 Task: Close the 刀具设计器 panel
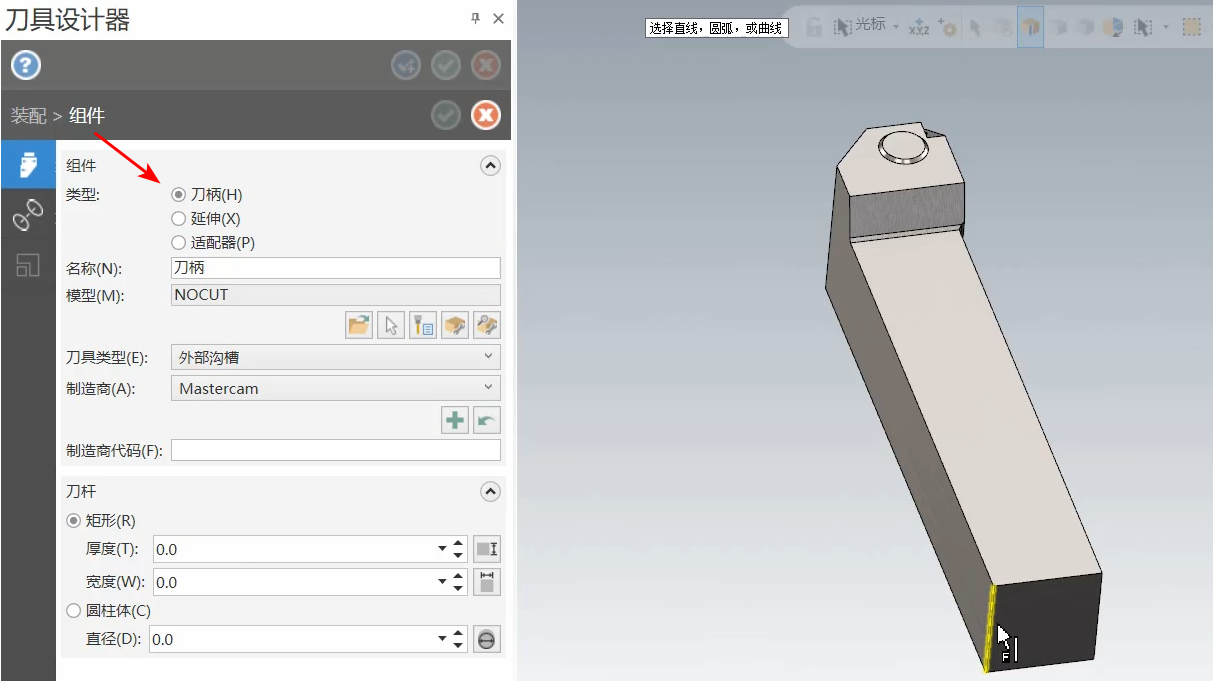[498, 18]
